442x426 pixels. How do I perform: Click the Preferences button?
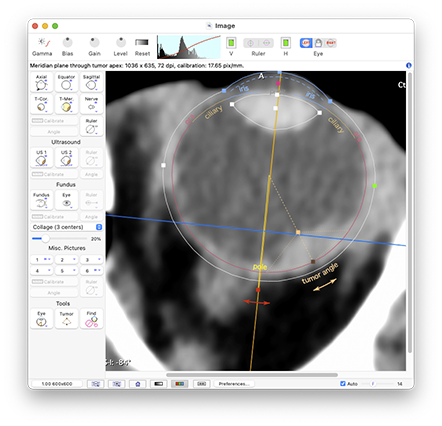tap(234, 384)
